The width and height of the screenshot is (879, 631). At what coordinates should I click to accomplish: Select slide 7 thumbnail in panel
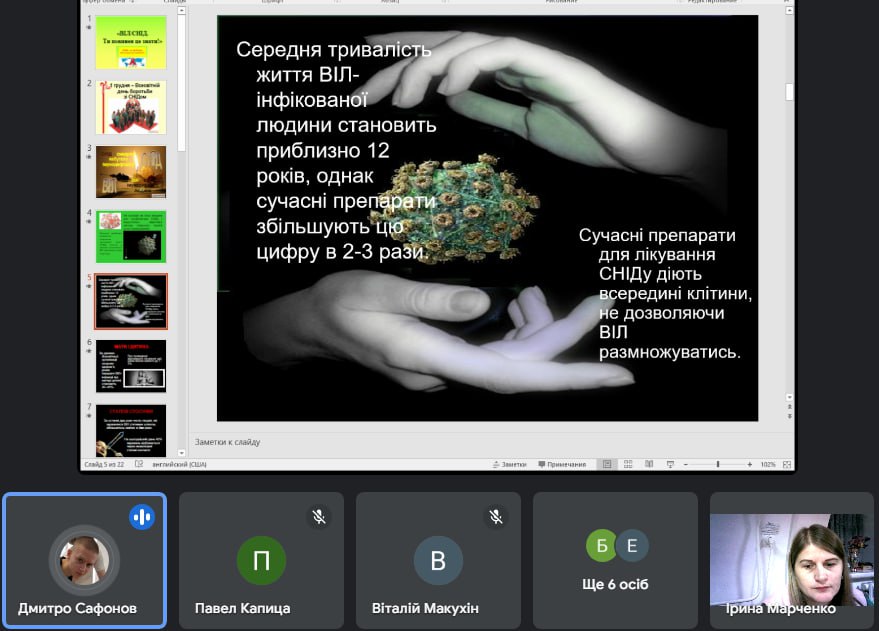click(x=131, y=430)
